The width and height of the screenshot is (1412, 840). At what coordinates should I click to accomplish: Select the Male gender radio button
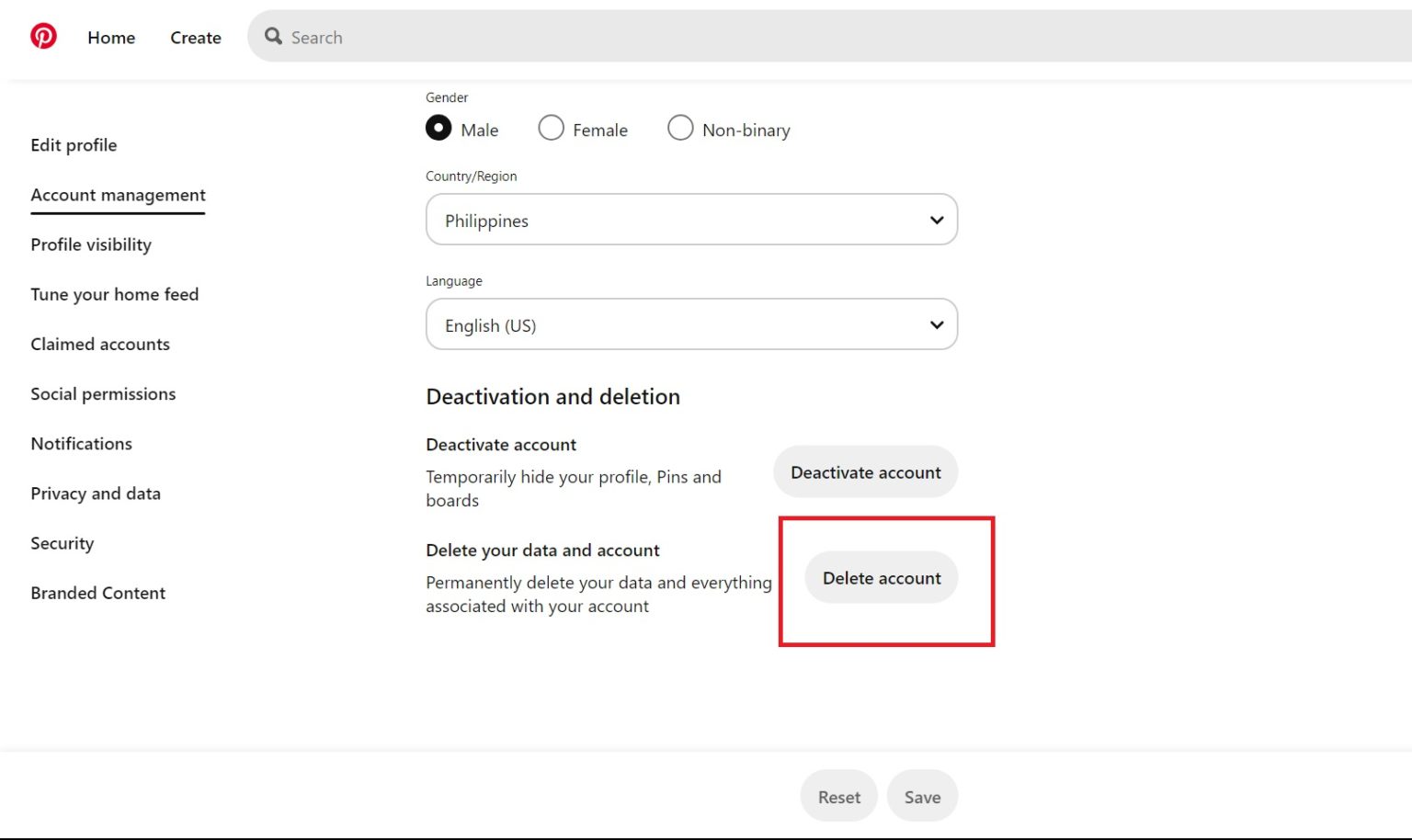tap(438, 129)
